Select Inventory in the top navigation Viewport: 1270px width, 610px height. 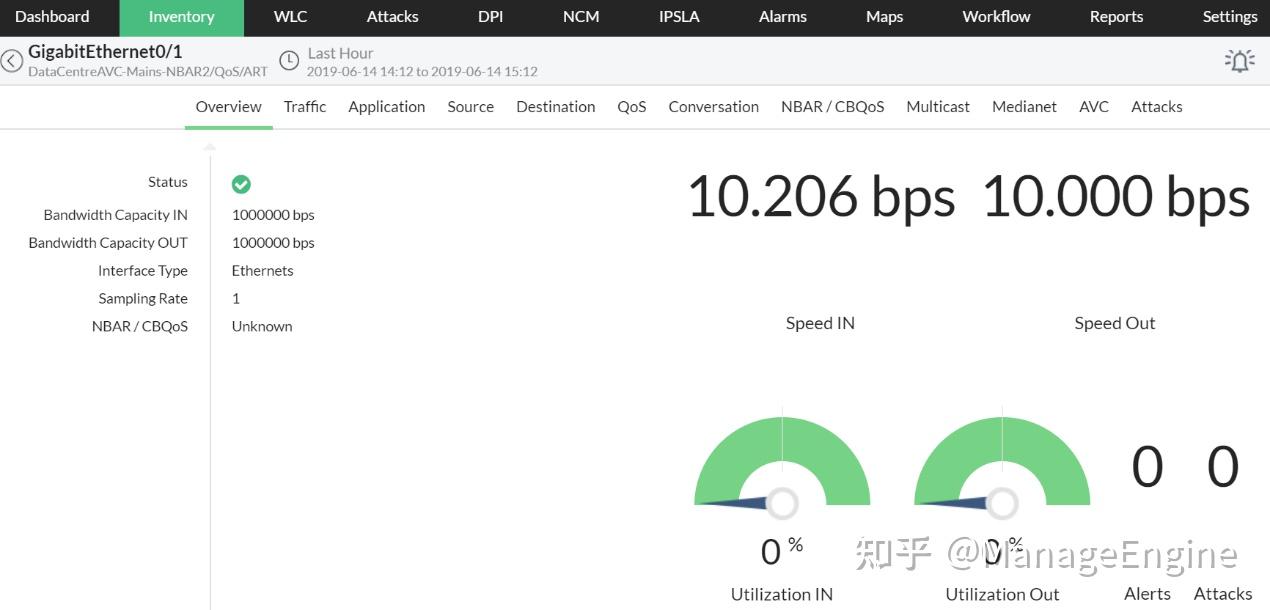(x=181, y=16)
